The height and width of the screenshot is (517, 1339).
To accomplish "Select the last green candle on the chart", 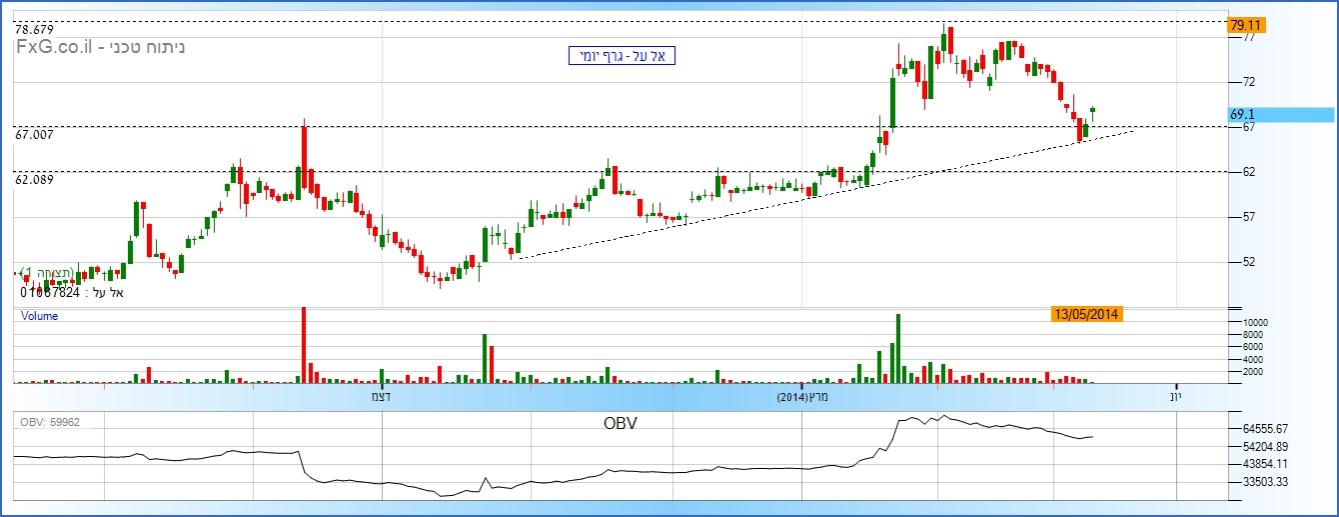I will pos(1093,110).
